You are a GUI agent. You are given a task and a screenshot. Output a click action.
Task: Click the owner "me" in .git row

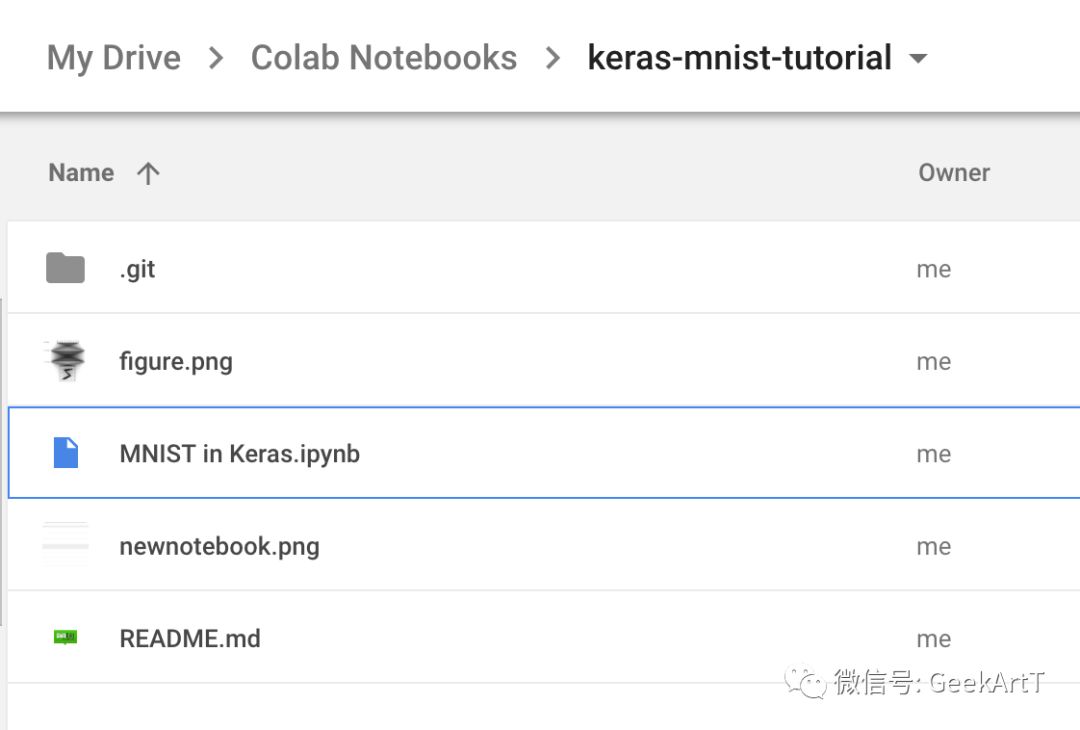tap(933, 269)
